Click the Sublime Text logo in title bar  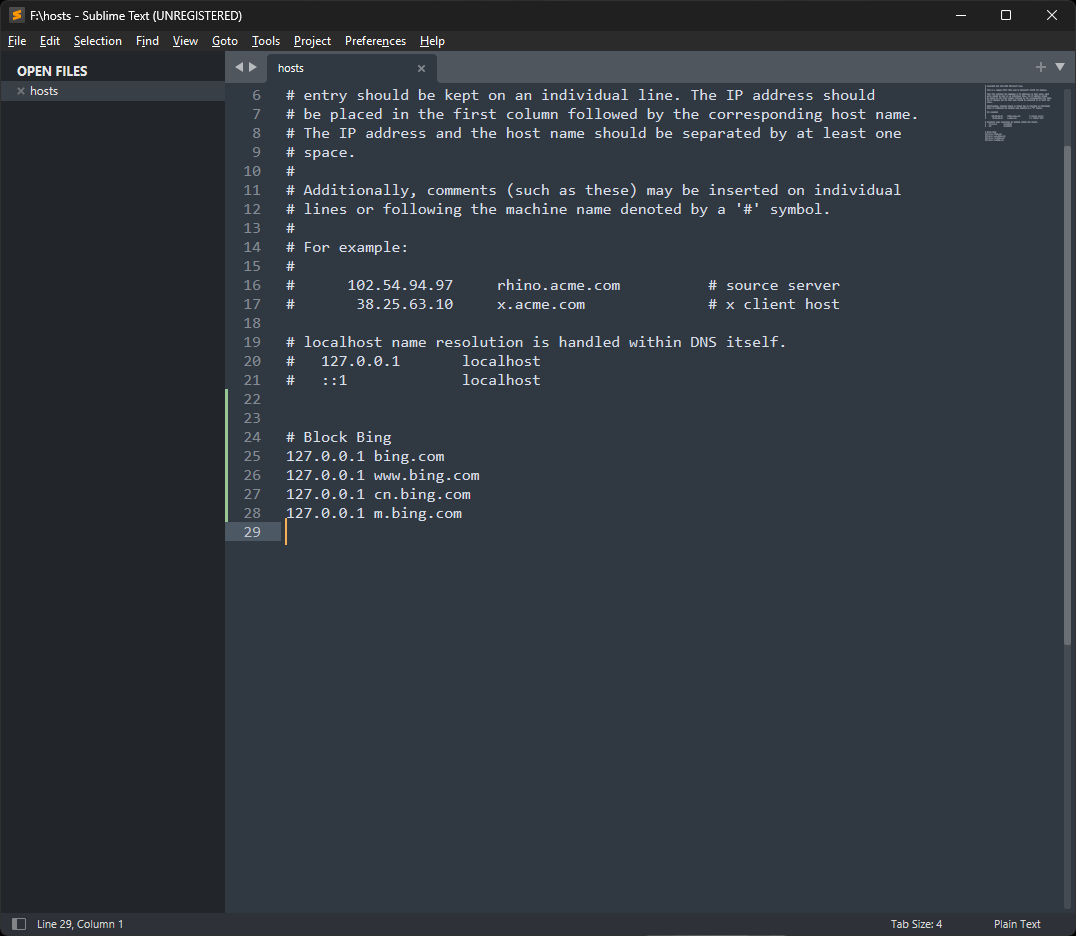pyautogui.click(x=16, y=15)
